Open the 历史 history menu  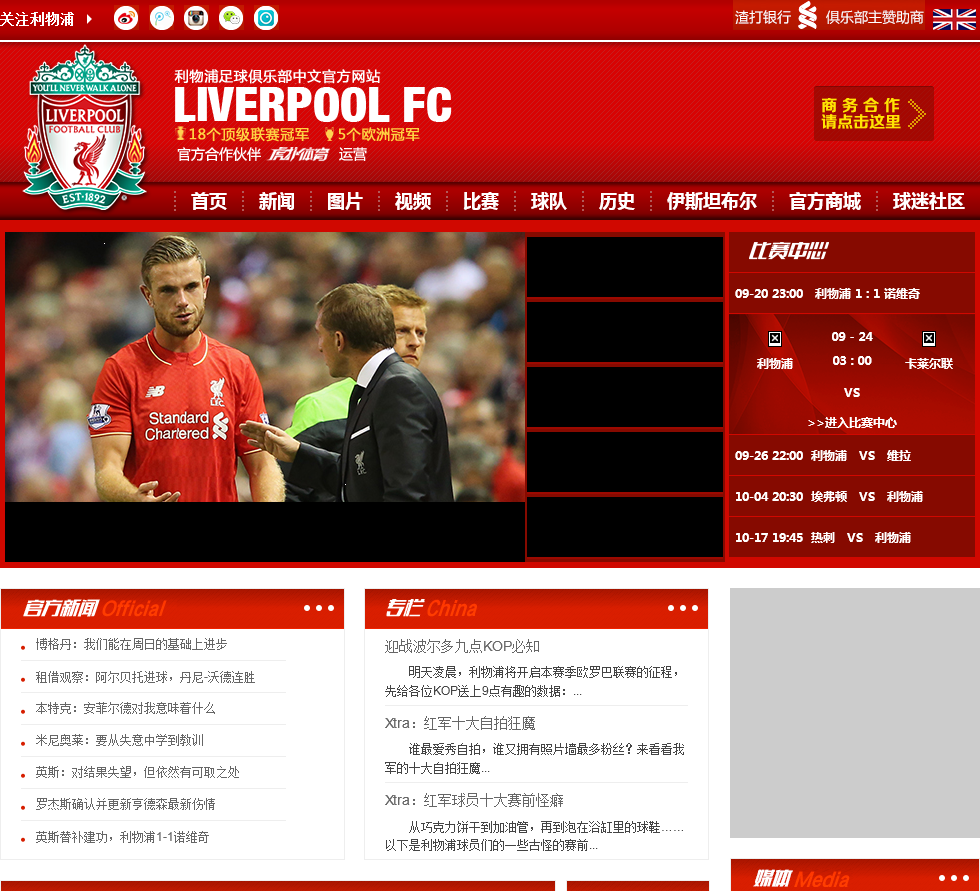(617, 201)
